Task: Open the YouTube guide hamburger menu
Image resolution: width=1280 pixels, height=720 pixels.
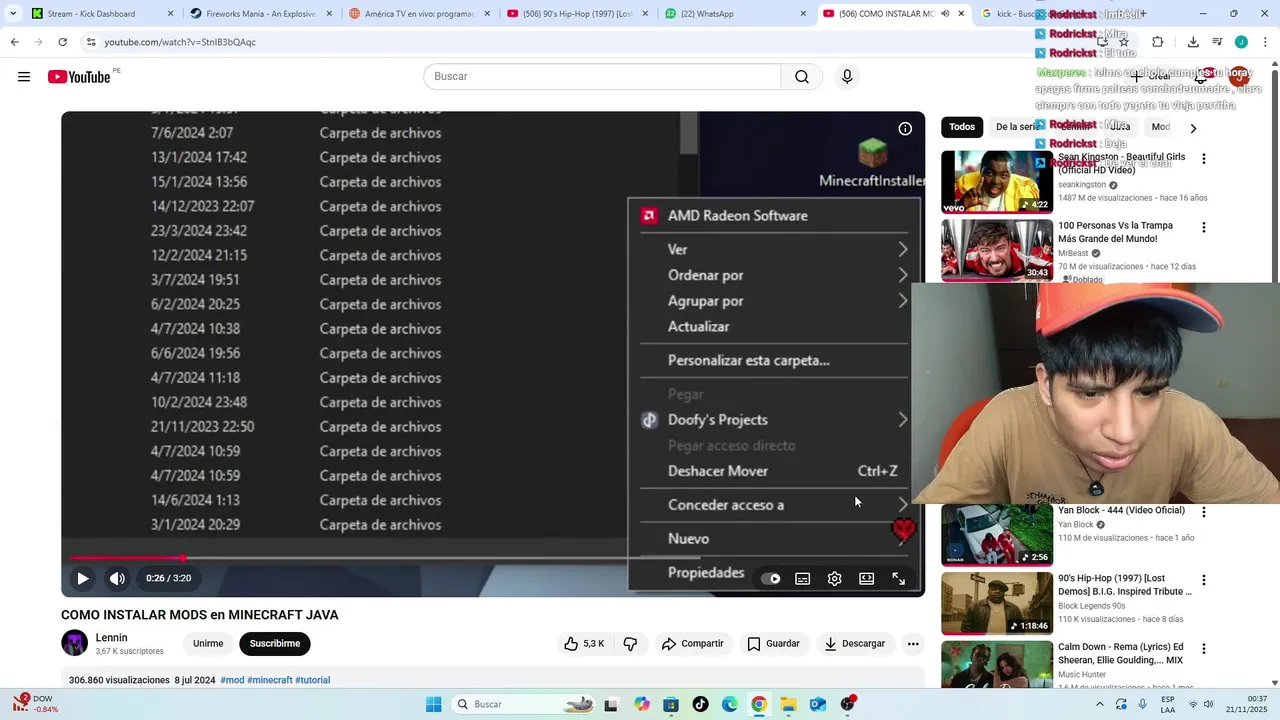Action: coord(24,77)
